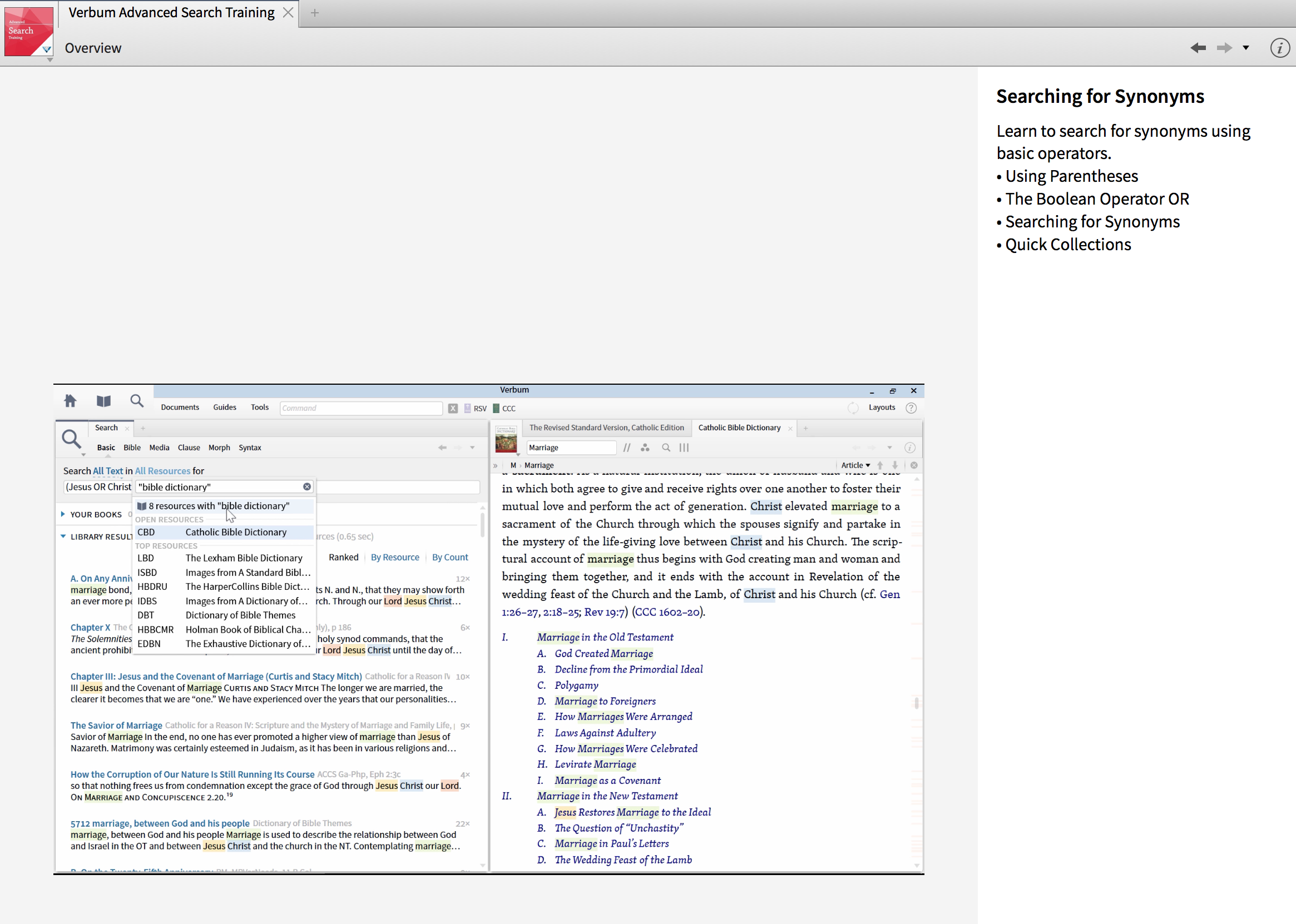Image resolution: width=1296 pixels, height=924 pixels.
Task: Open the Library books icon
Action: tap(103, 401)
